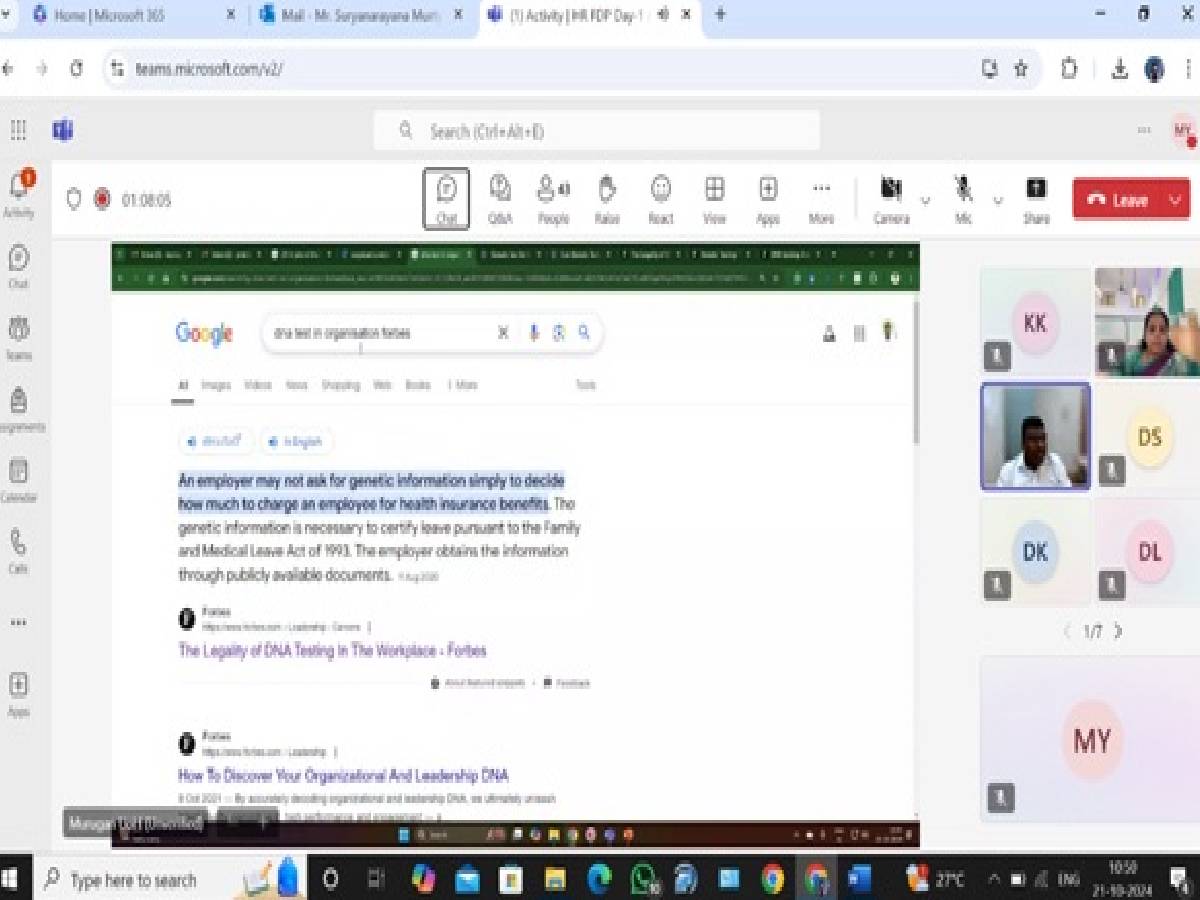Raise your hand in the meeting

pos(607,198)
